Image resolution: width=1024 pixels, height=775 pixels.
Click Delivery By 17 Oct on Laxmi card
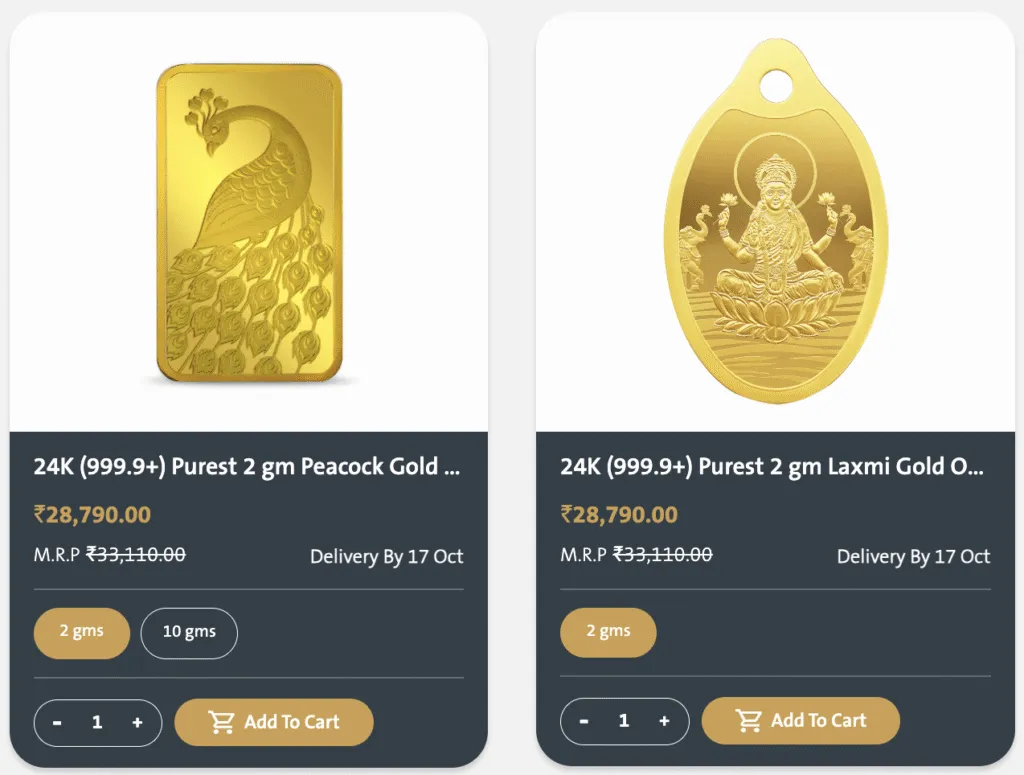click(x=914, y=556)
